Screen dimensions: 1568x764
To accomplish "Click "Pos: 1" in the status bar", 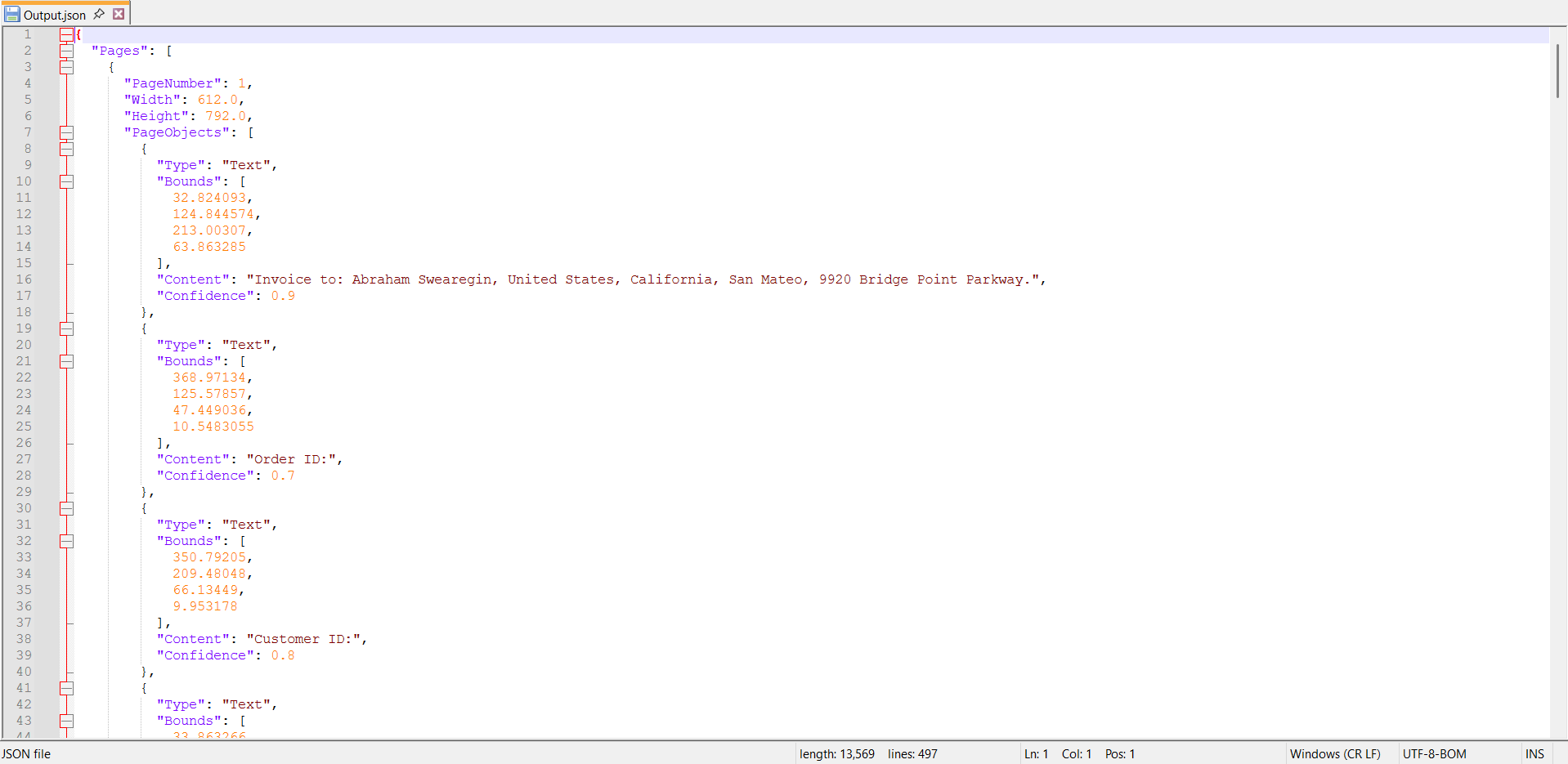I will tap(1120, 754).
